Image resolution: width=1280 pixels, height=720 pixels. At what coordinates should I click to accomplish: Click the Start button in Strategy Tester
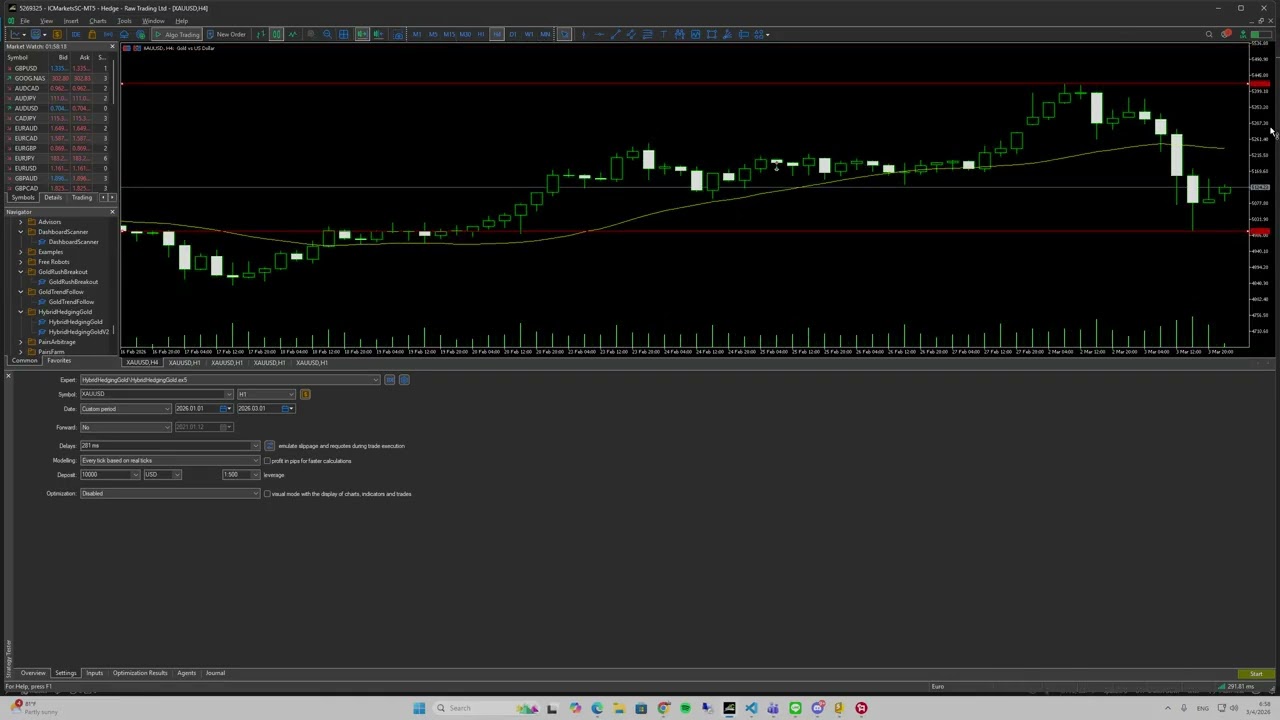click(x=1256, y=674)
